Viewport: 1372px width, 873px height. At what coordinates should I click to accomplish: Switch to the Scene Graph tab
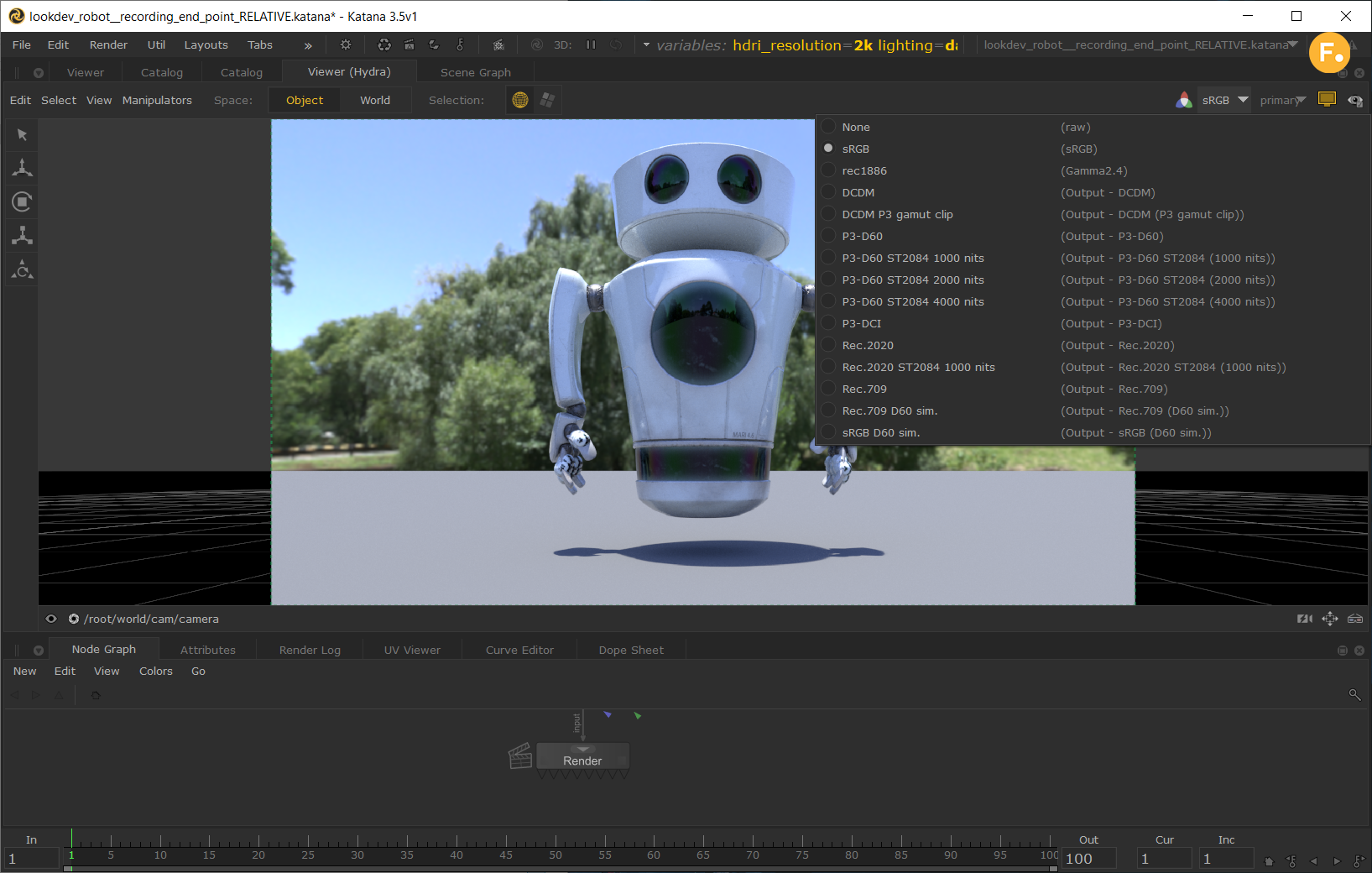click(475, 72)
